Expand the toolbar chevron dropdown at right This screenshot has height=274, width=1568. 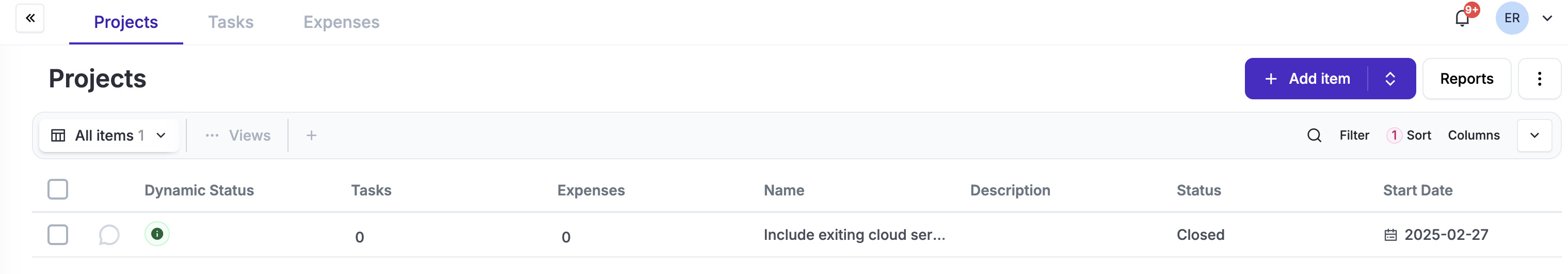[x=1534, y=135]
